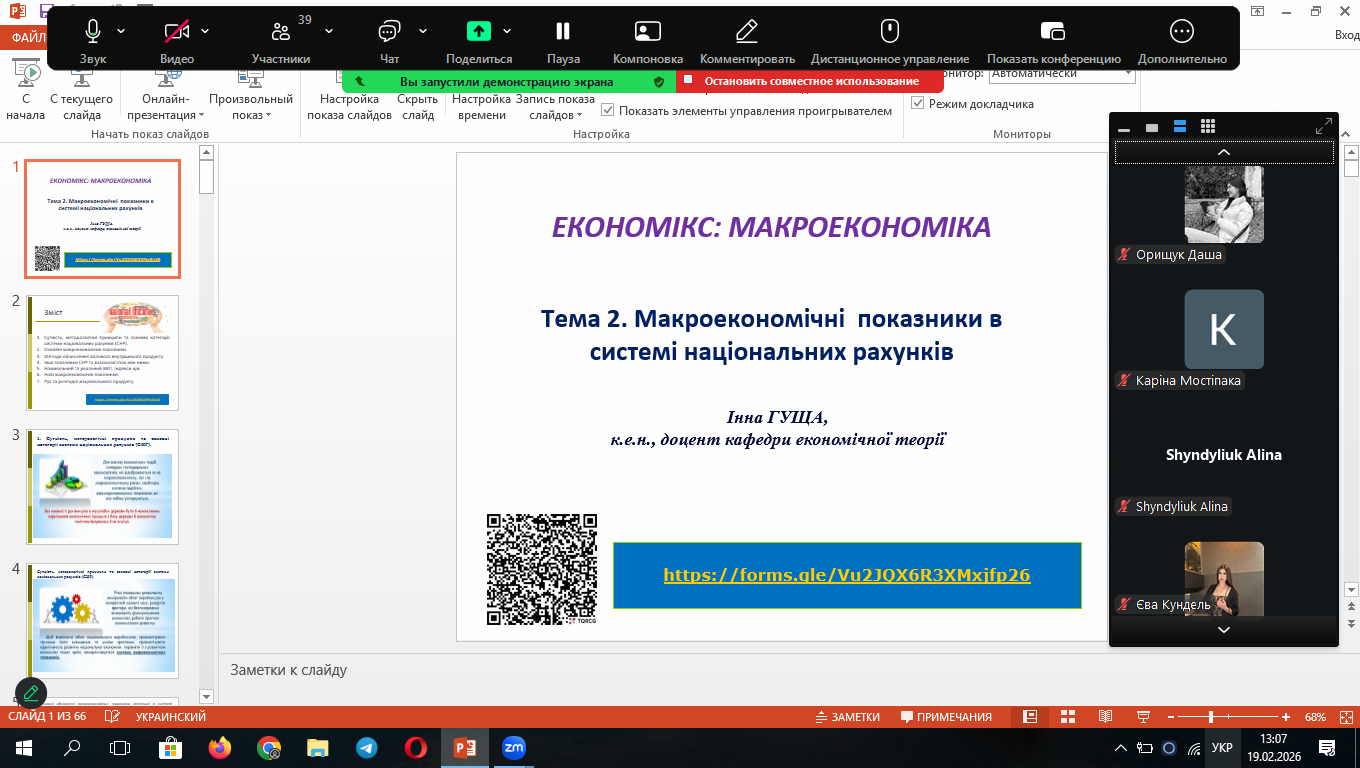Open ЗАМЕТКИ in the status bar
Image resolution: width=1360 pixels, height=768 pixels.
[848, 717]
